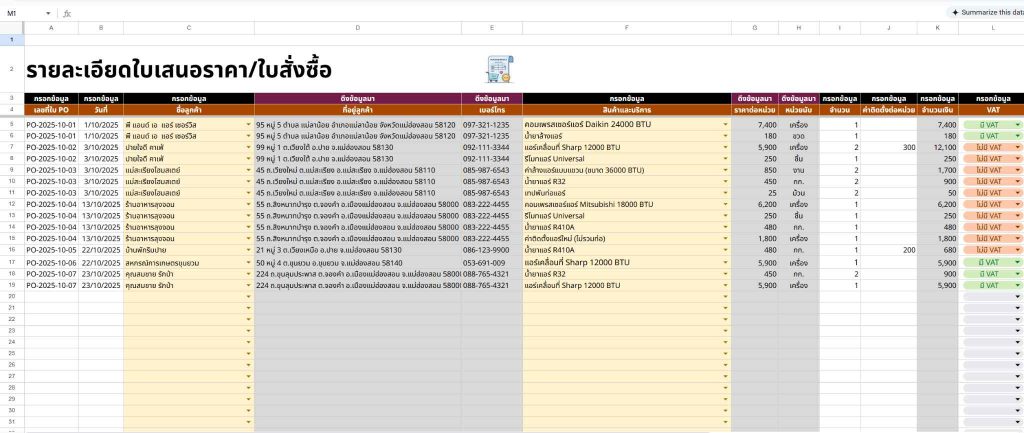
Task: Expand customer name dropdown in row 5
Action: [248, 125]
